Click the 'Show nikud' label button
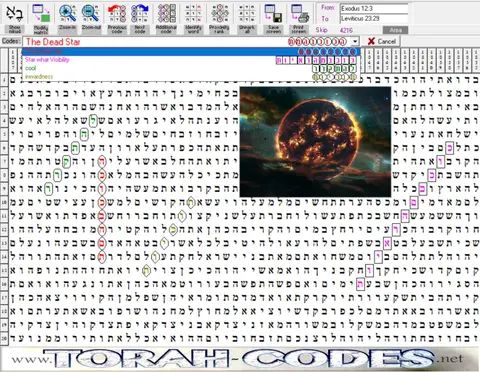The width and height of the screenshot is (480, 372). 15,29
